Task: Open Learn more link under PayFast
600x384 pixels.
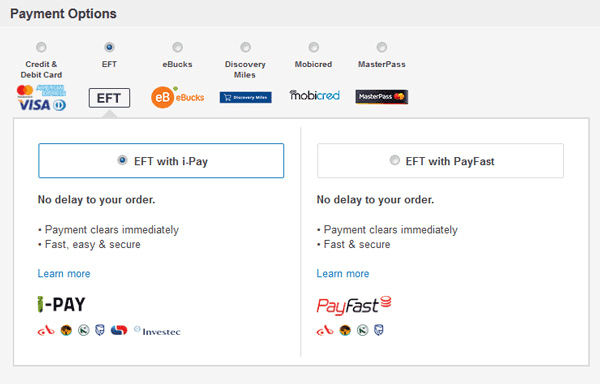Action: [x=343, y=273]
